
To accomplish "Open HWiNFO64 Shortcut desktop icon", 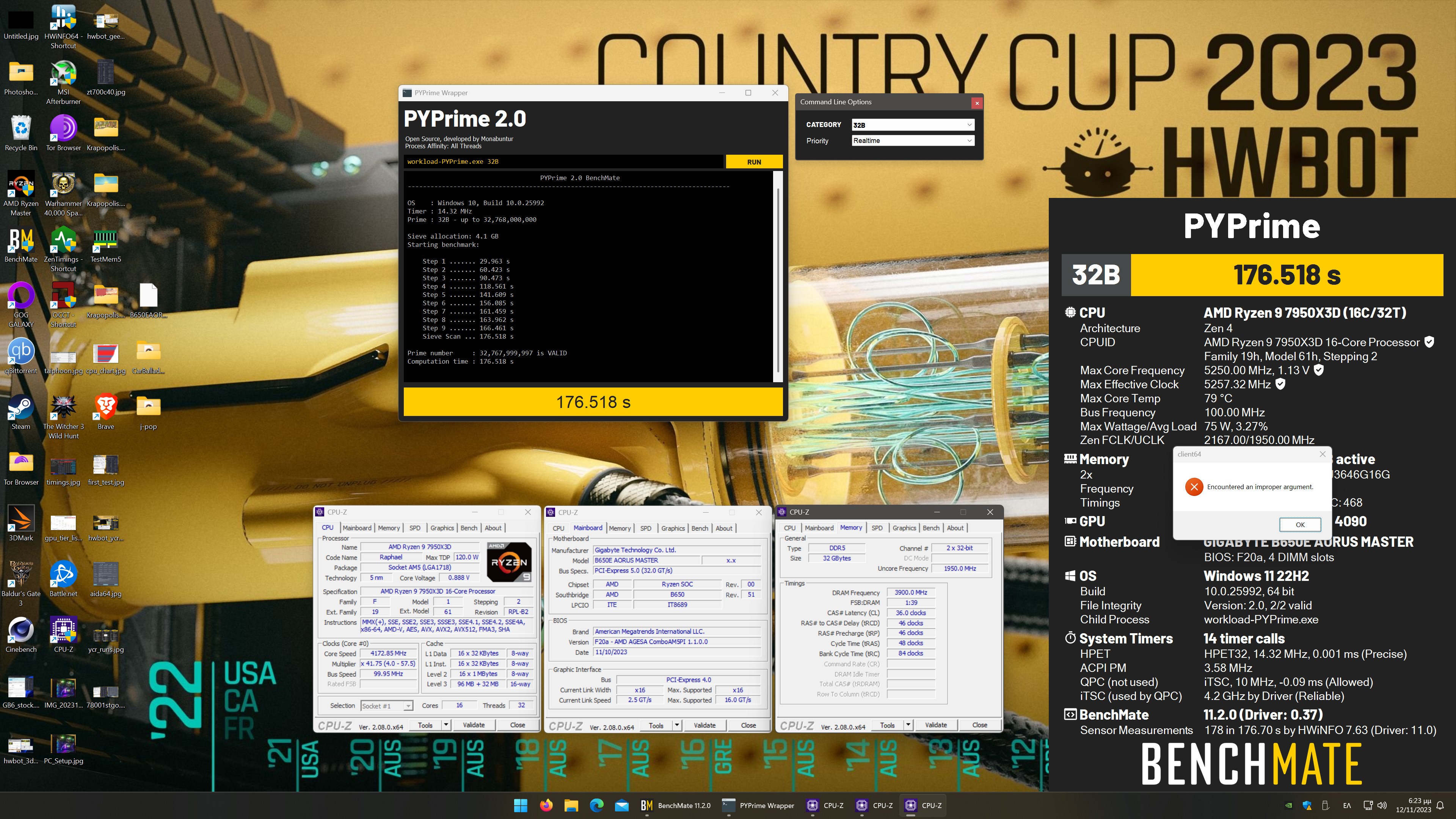I will [x=63, y=27].
